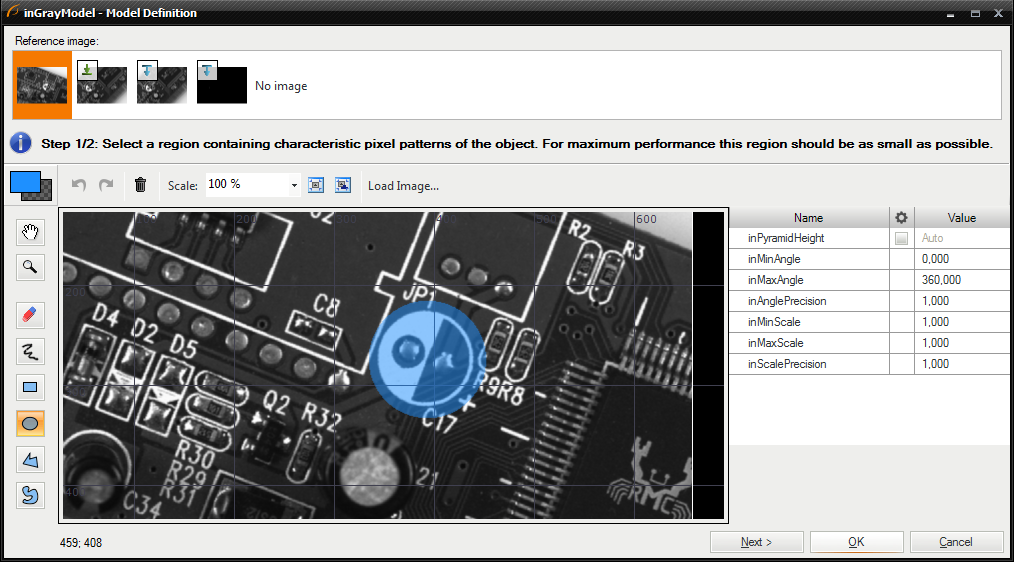Click the Redo arrow
The height and width of the screenshot is (562, 1014).
pos(105,185)
